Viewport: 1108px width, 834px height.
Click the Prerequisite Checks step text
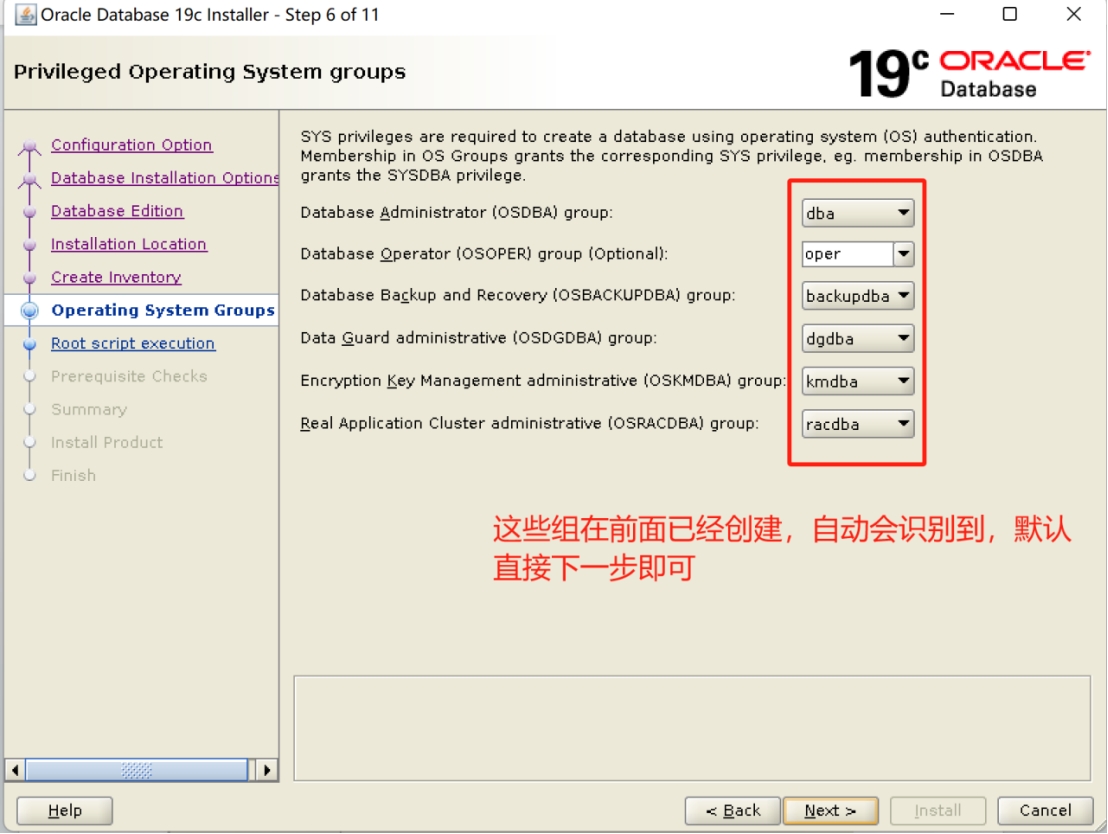tap(129, 376)
